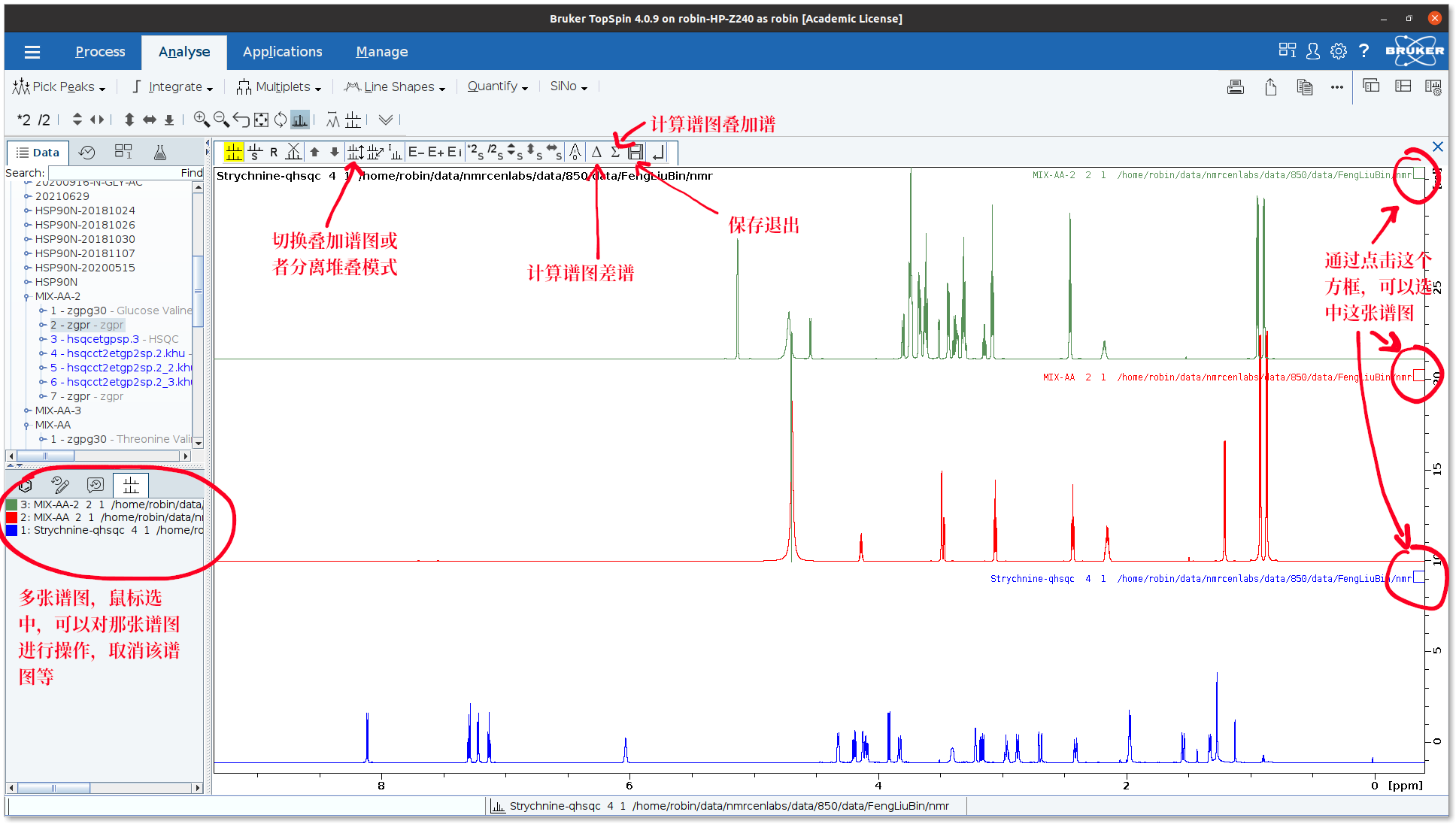
Task: Tick the MIX-AA-2 spectrum selection box
Action: click(1418, 174)
